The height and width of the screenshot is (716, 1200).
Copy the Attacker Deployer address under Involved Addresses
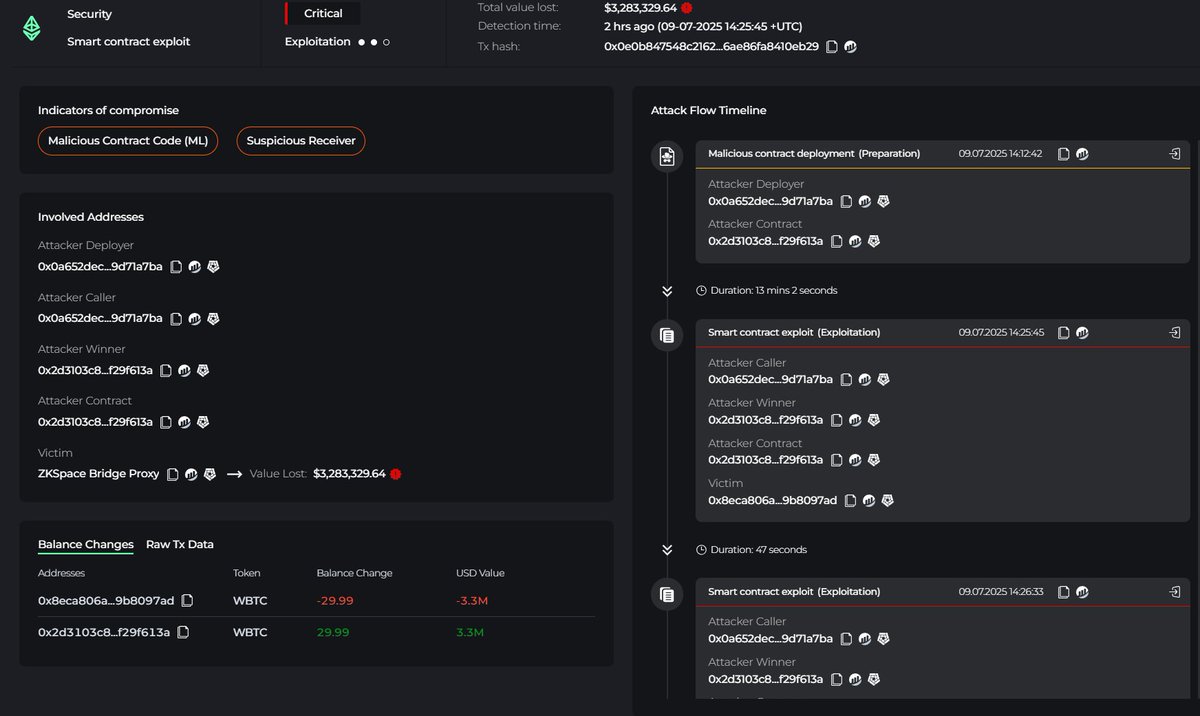click(176, 266)
